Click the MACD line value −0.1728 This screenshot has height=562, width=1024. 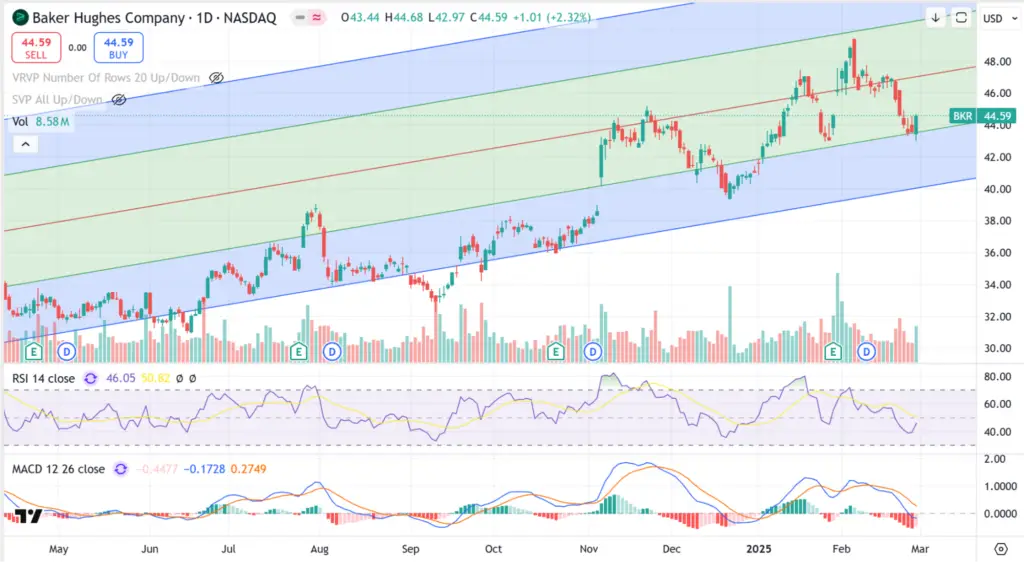click(204, 469)
